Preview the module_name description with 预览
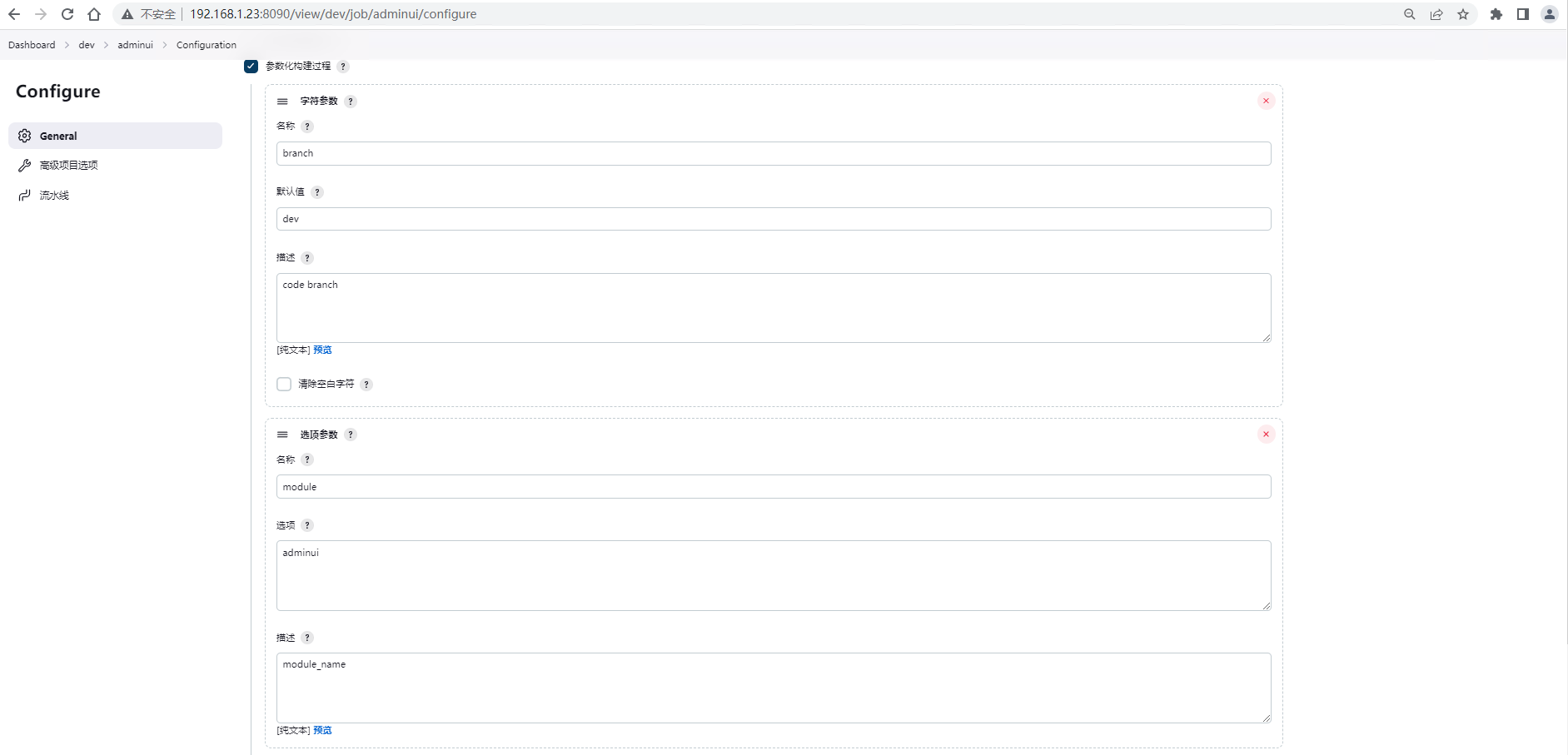Image resolution: width=1568 pixels, height=755 pixels. click(x=322, y=730)
